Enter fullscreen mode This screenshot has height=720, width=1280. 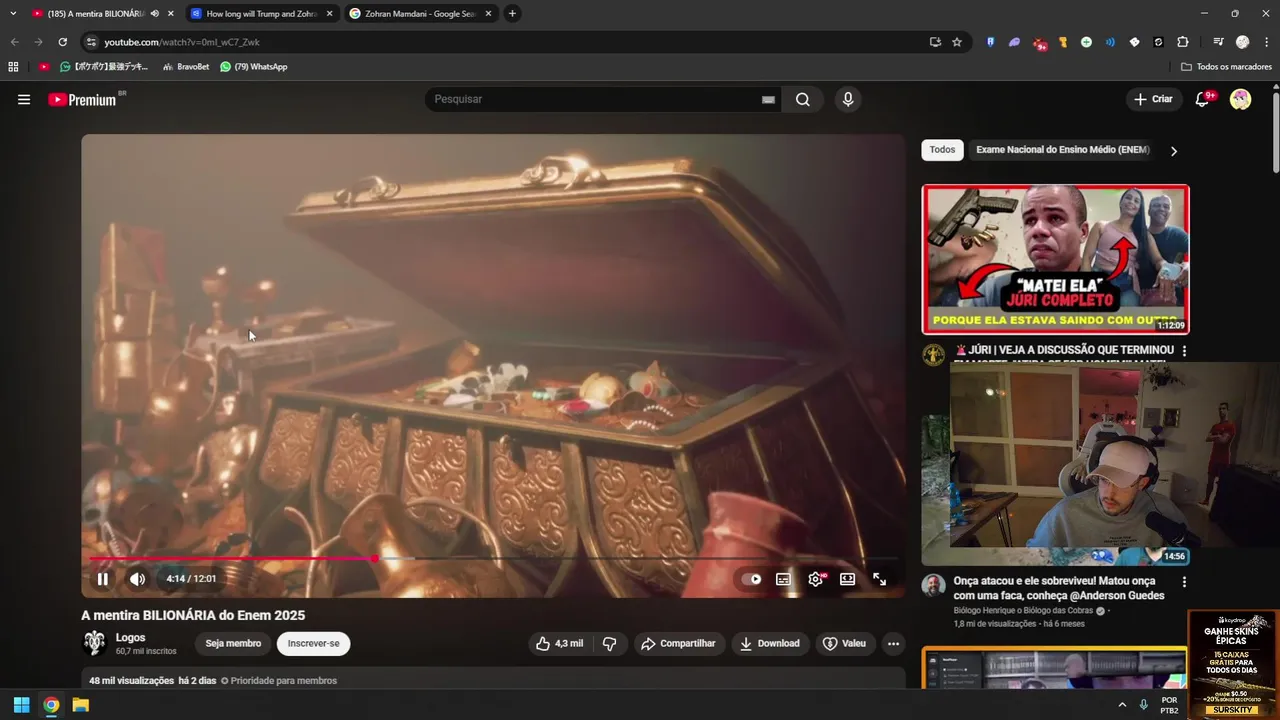pyautogui.click(x=879, y=579)
